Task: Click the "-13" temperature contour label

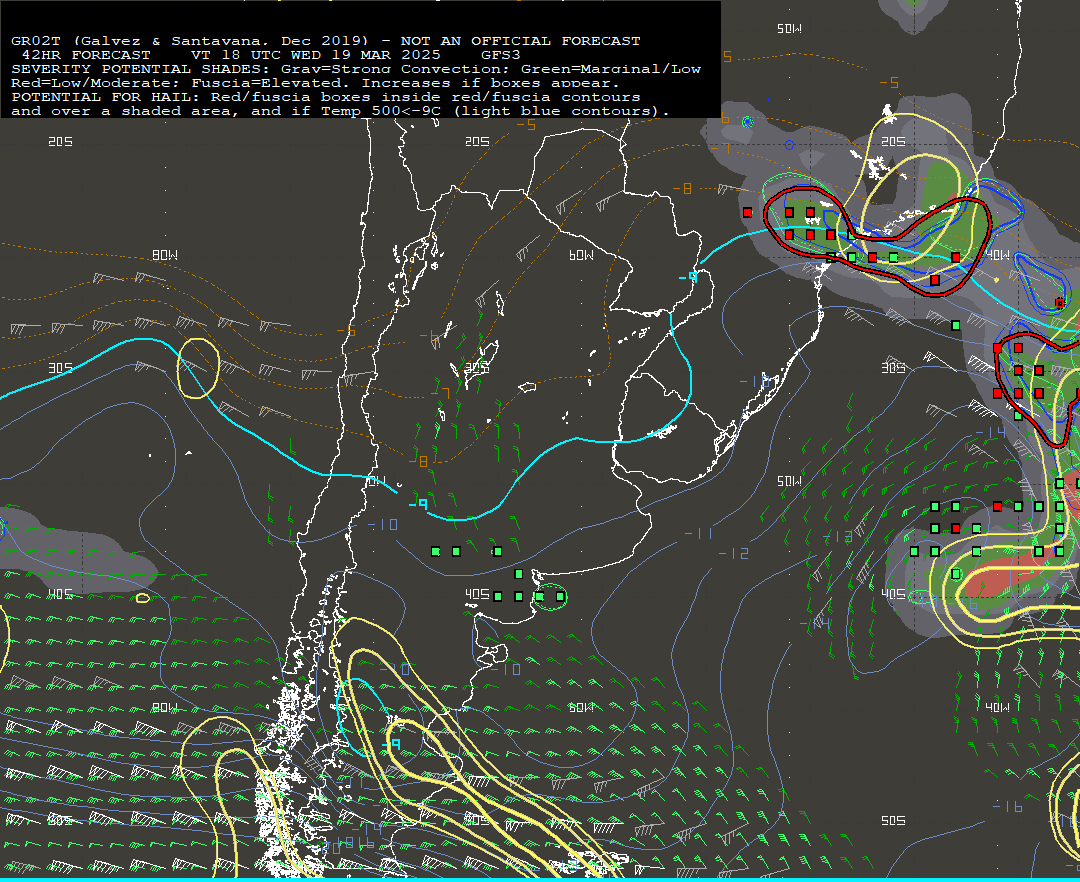Action: click(839, 536)
